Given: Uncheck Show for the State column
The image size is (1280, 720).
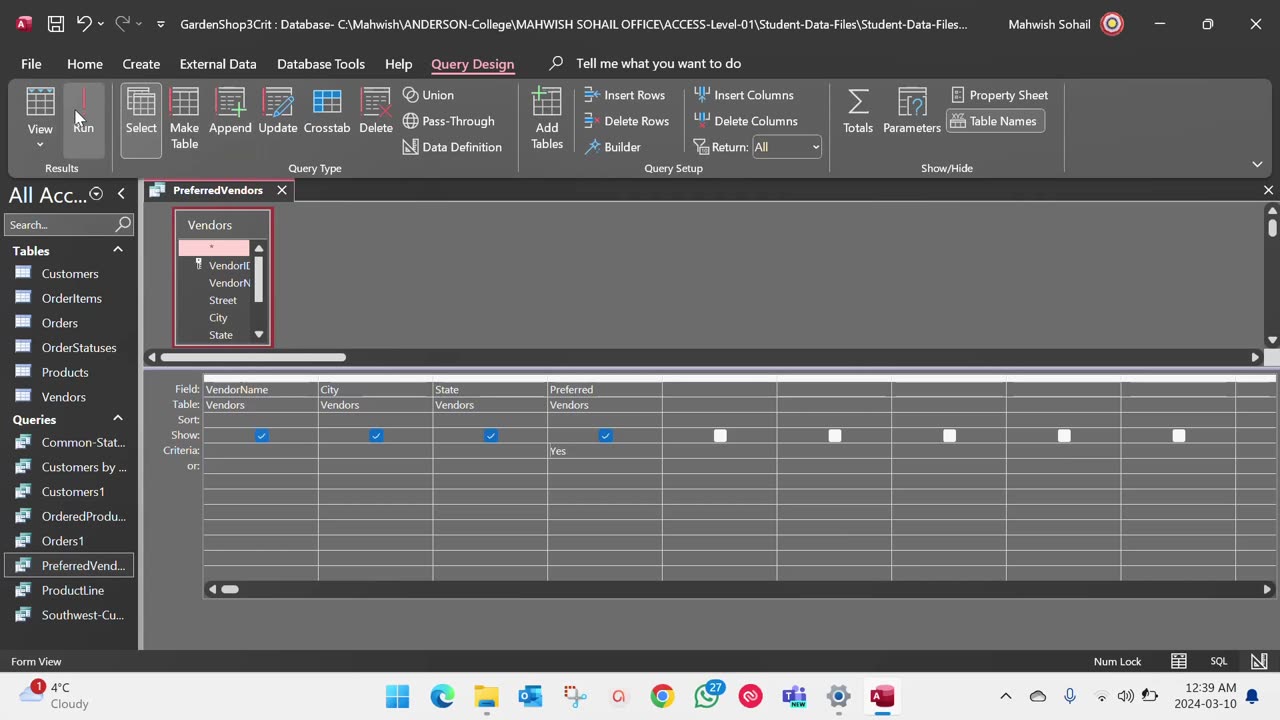Looking at the screenshot, I should pyautogui.click(x=490, y=435).
